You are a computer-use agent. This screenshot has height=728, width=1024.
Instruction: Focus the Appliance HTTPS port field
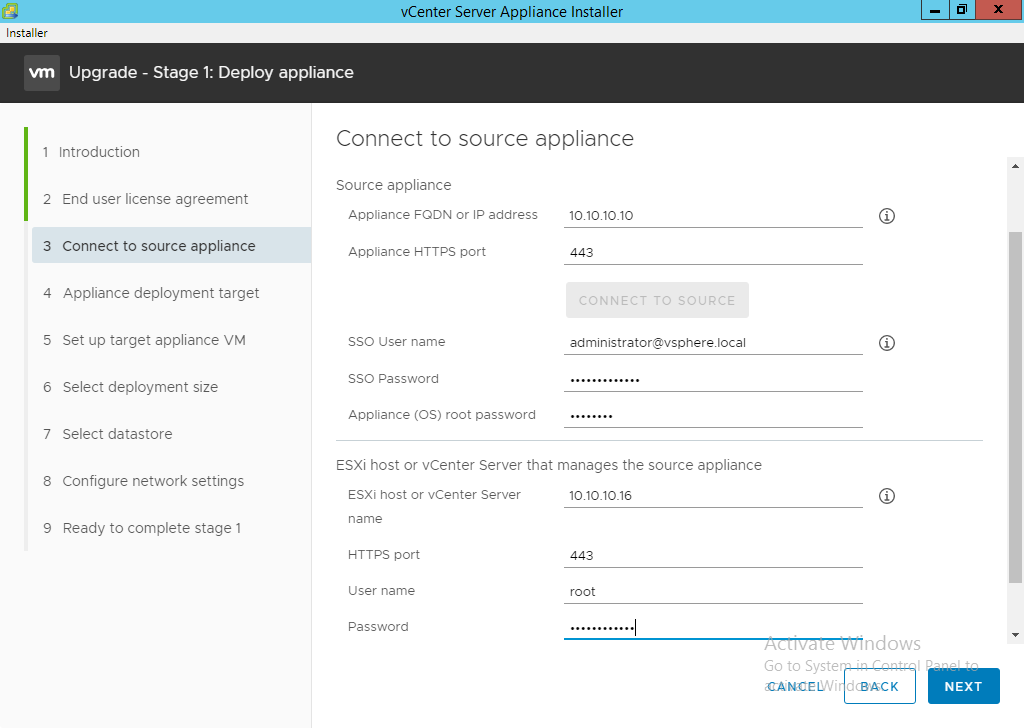(713, 253)
